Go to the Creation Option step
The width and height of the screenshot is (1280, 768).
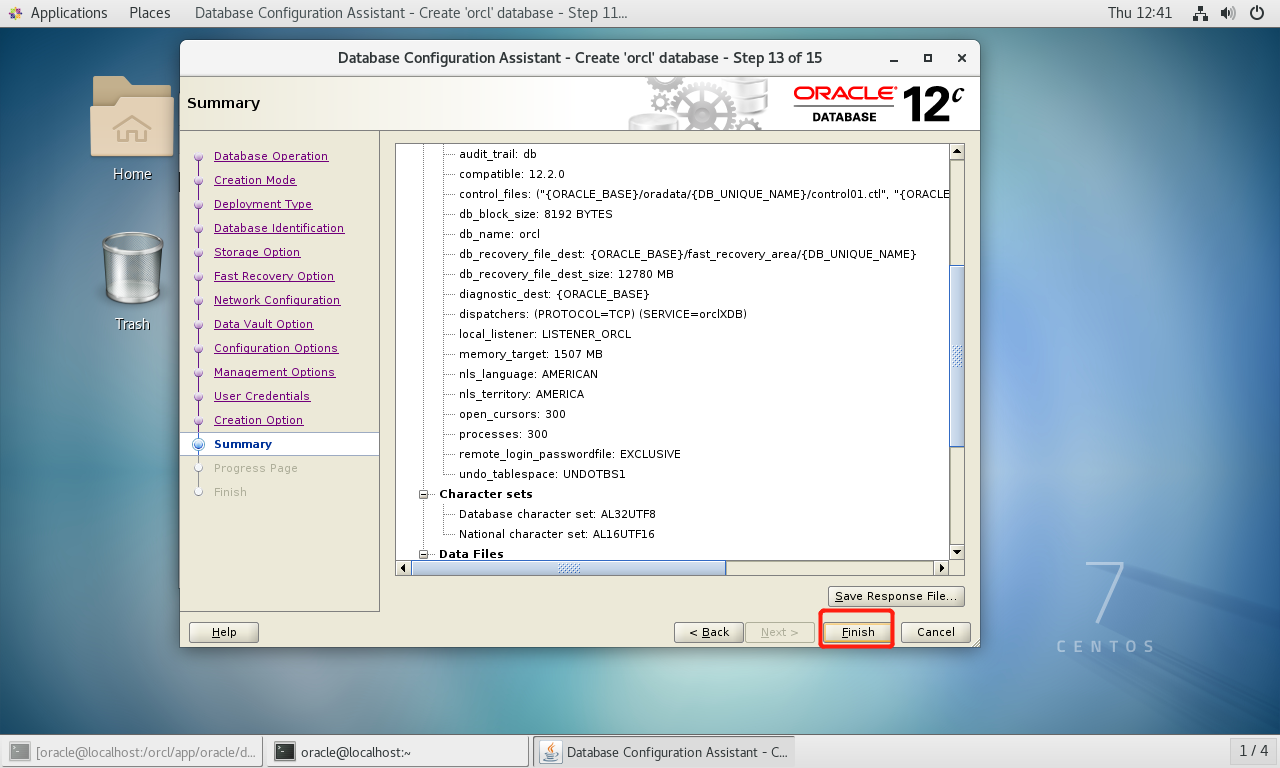click(258, 420)
